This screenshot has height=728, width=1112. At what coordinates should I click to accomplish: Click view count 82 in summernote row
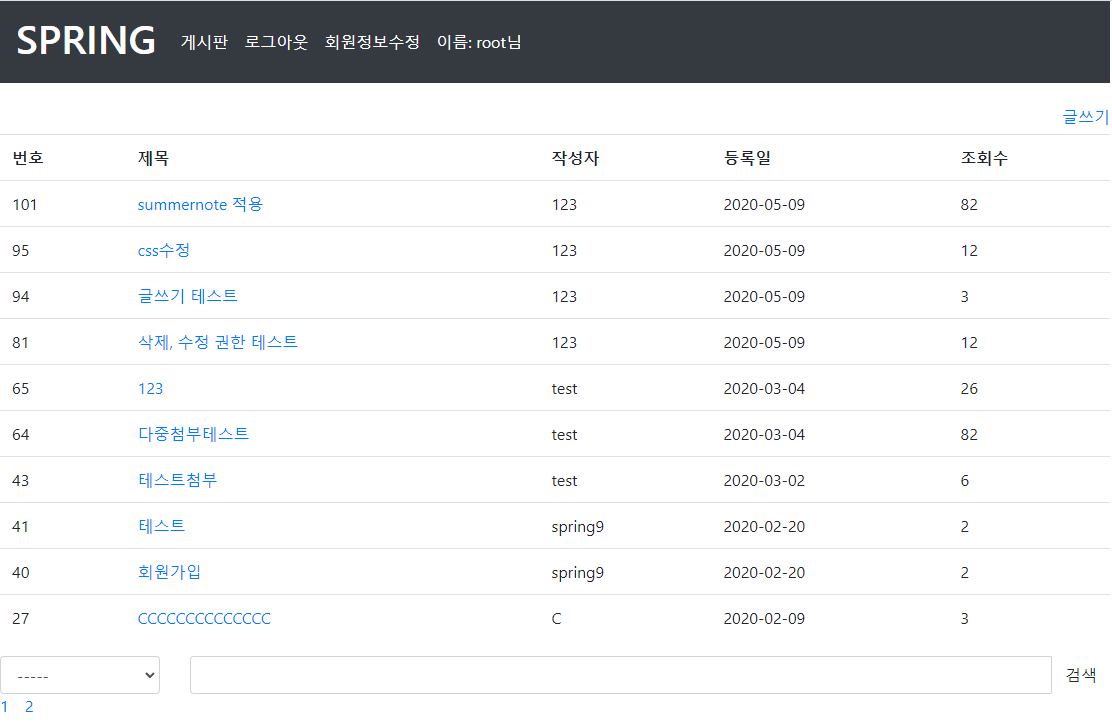point(969,205)
